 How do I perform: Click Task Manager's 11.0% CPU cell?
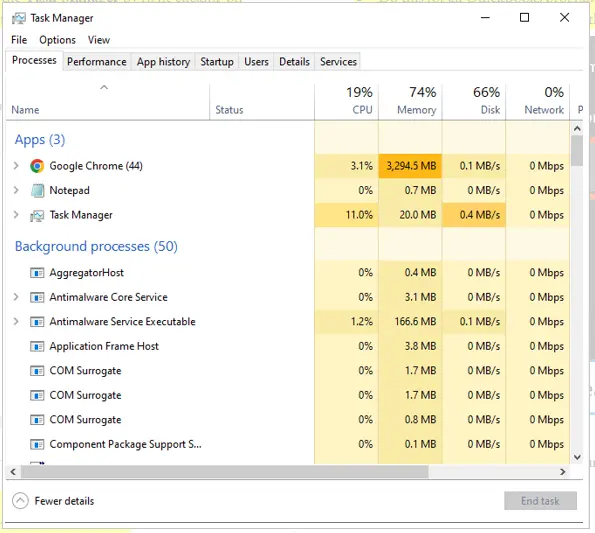tap(346, 215)
